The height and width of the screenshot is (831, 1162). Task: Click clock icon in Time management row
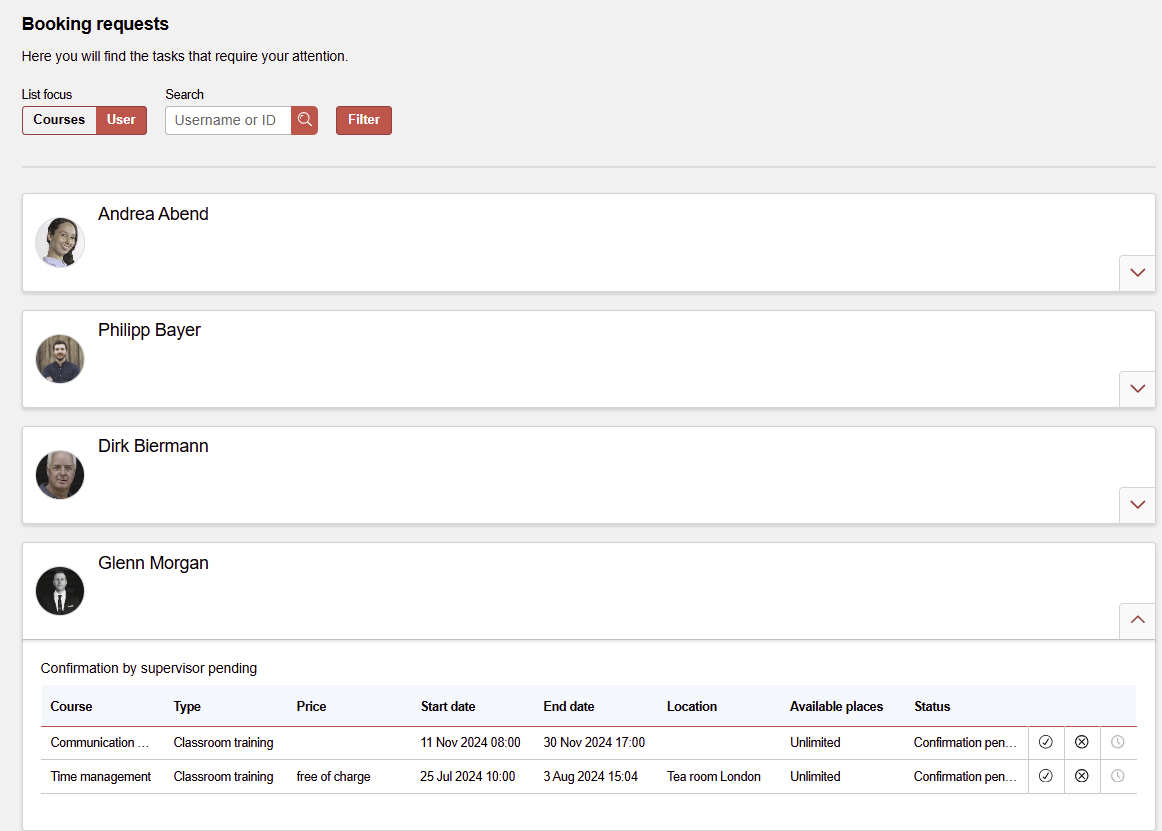(1118, 776)
